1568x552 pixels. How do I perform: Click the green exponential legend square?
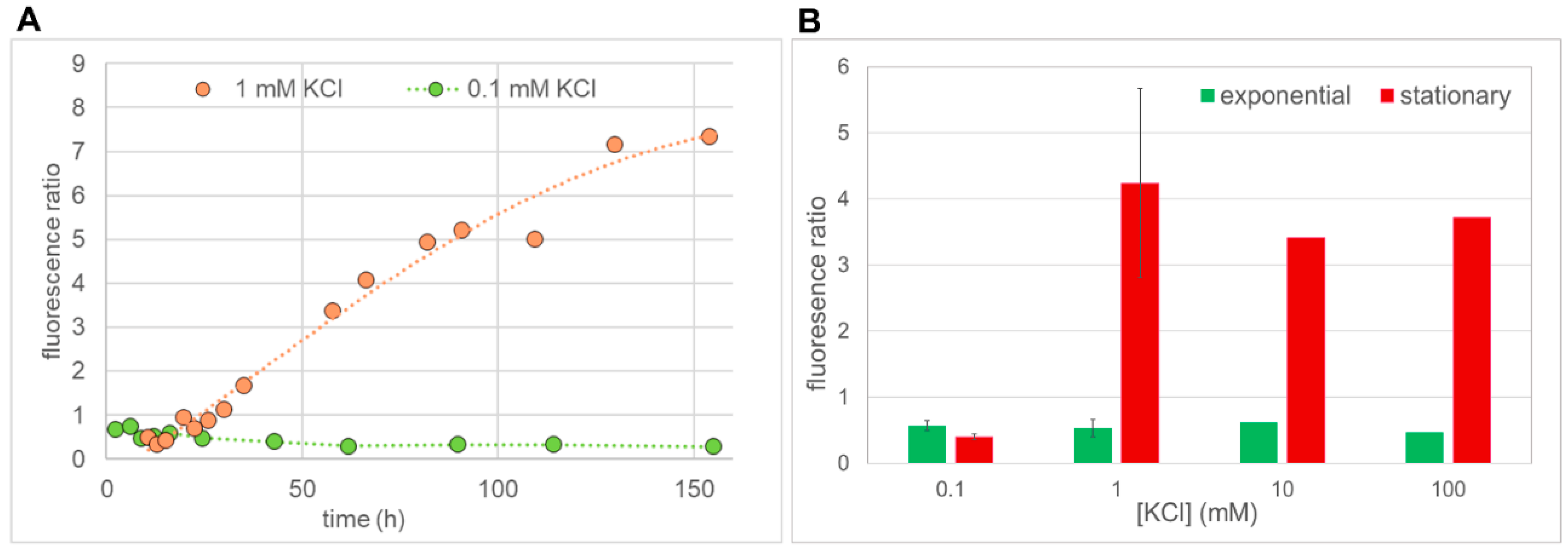1207,96
